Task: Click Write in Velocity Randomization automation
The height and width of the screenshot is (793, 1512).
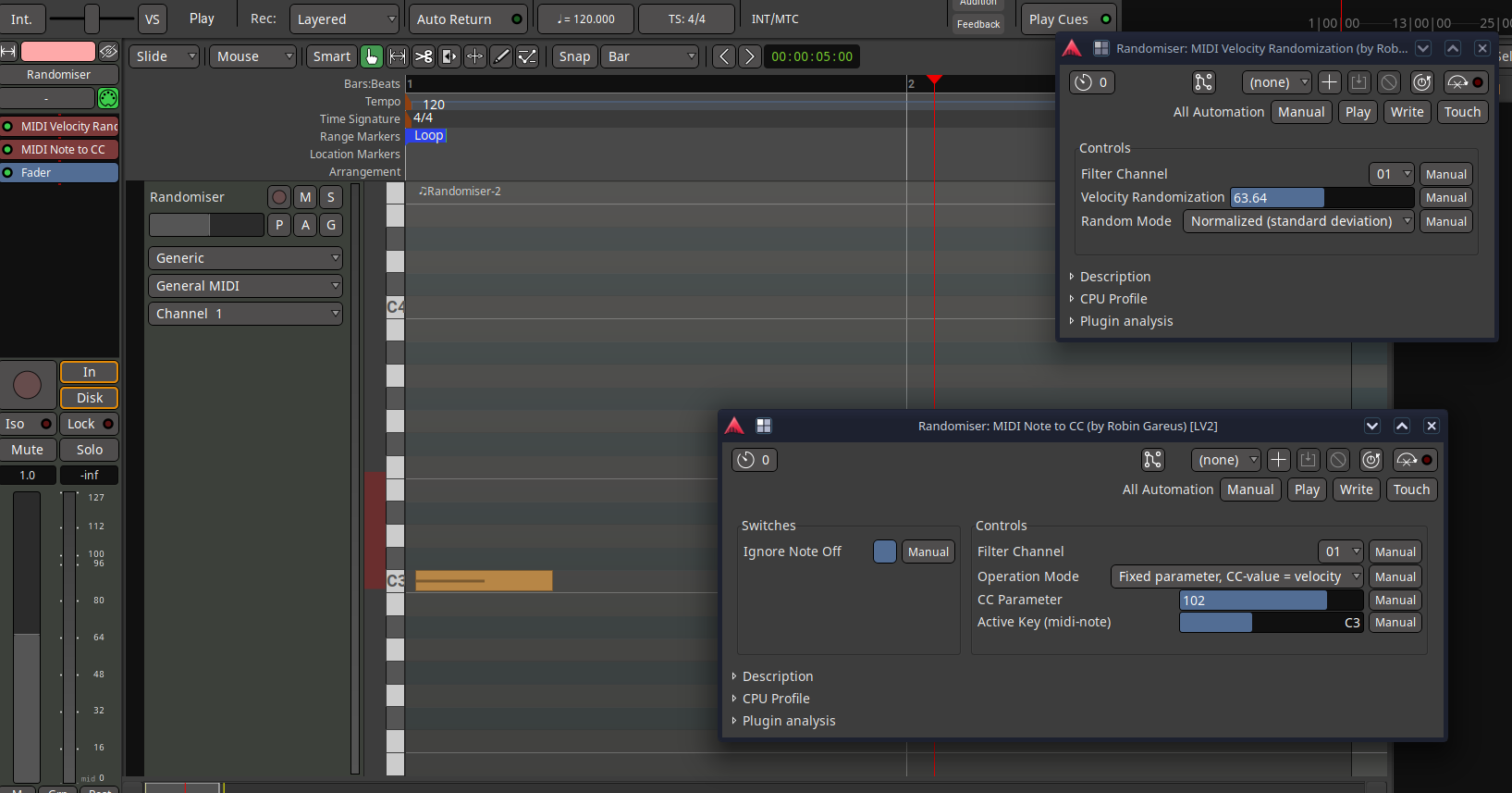Action: click(1407, 112)
